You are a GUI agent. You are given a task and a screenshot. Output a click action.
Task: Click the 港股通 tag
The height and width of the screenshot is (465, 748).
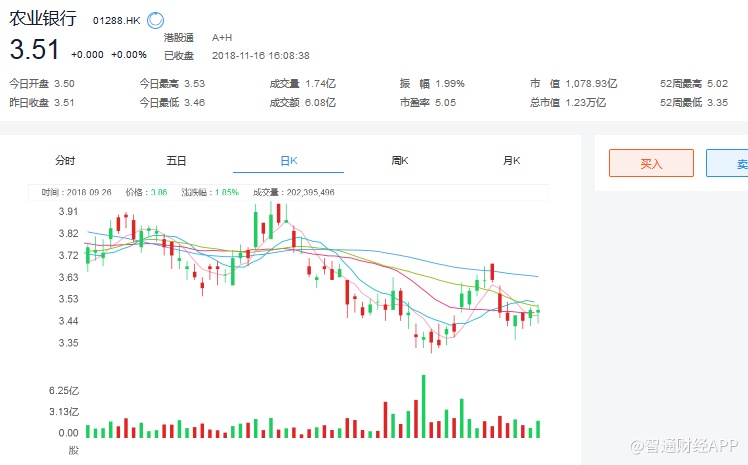pyautogui.click(x=178, y=38)
